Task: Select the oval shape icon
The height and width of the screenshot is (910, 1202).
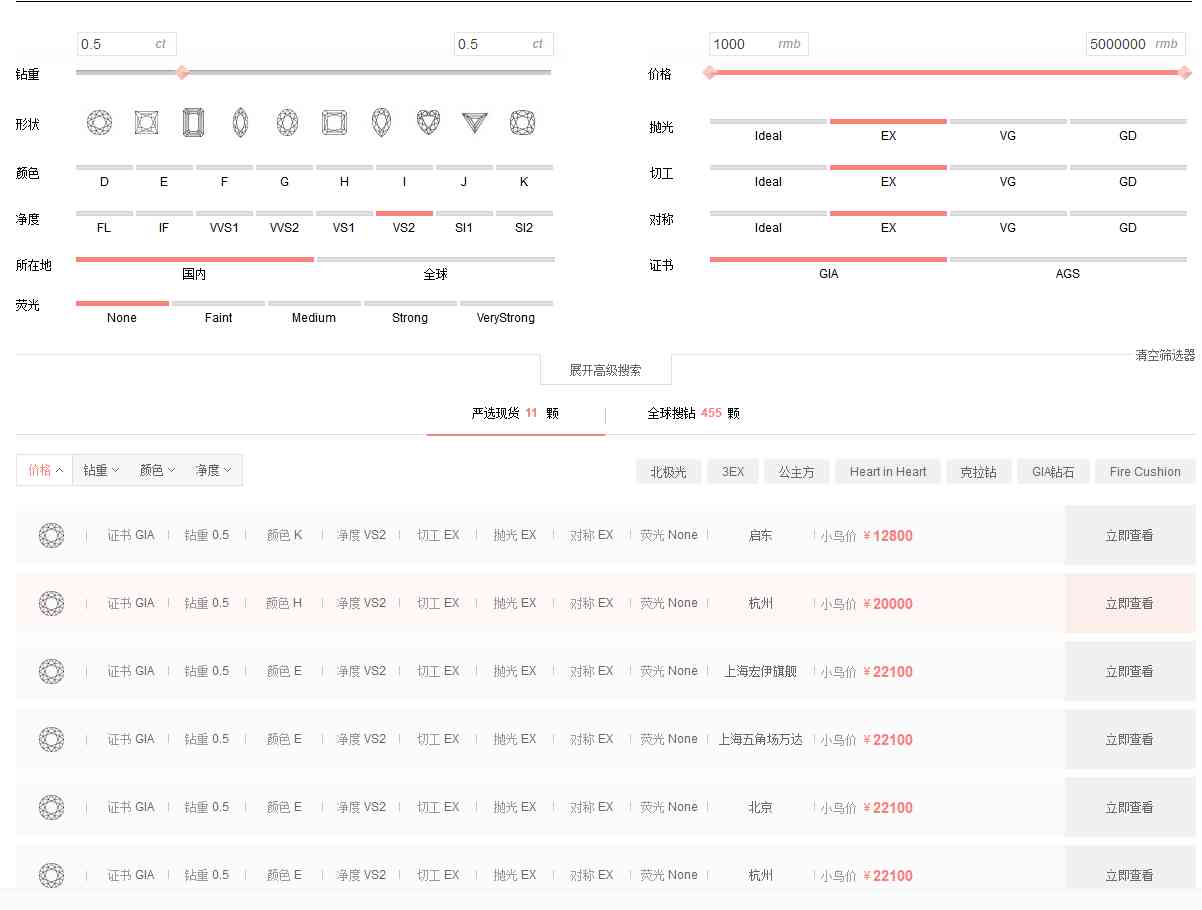Action: [x=286, y=122]
